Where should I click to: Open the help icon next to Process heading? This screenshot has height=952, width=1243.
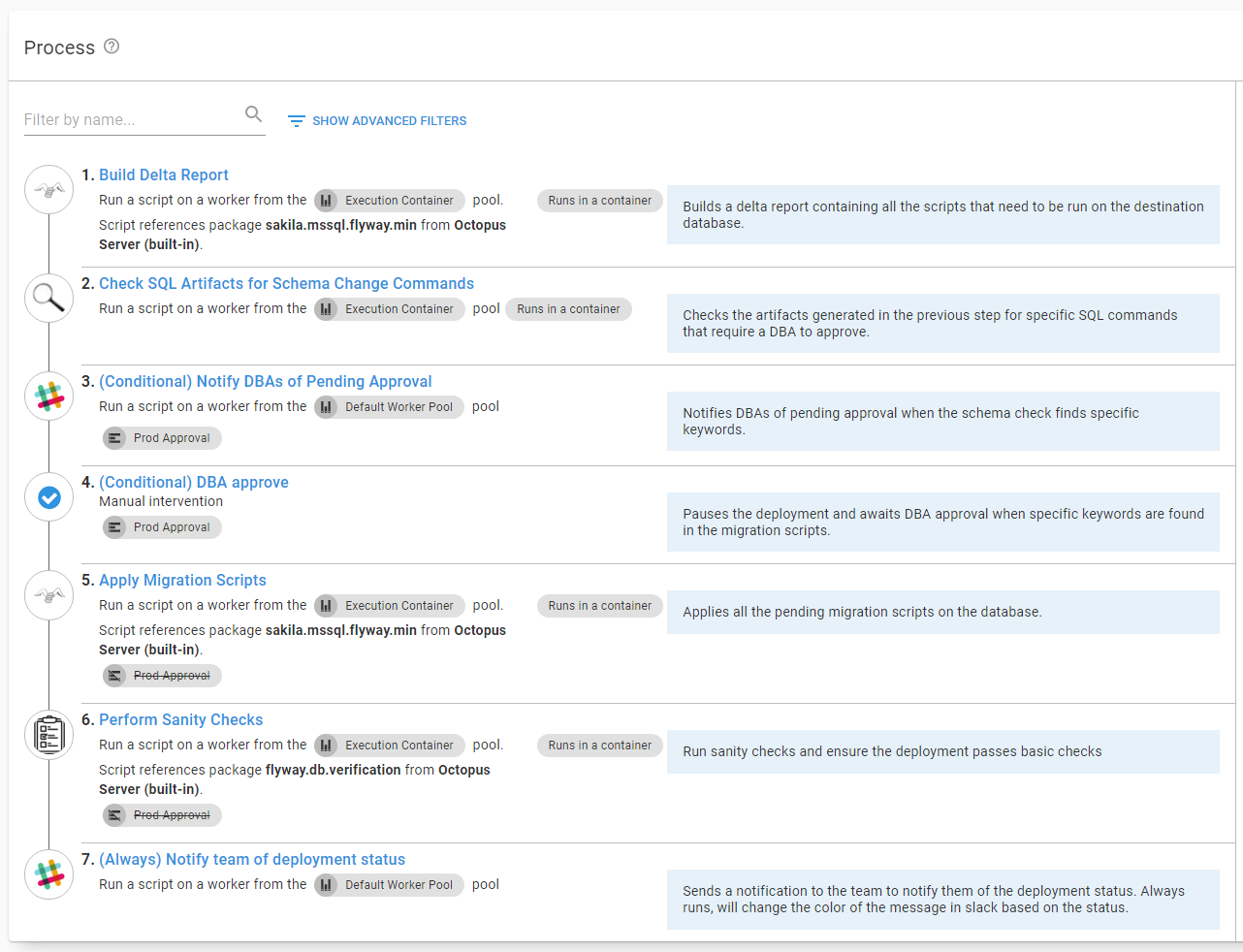[x=112, y=46]
